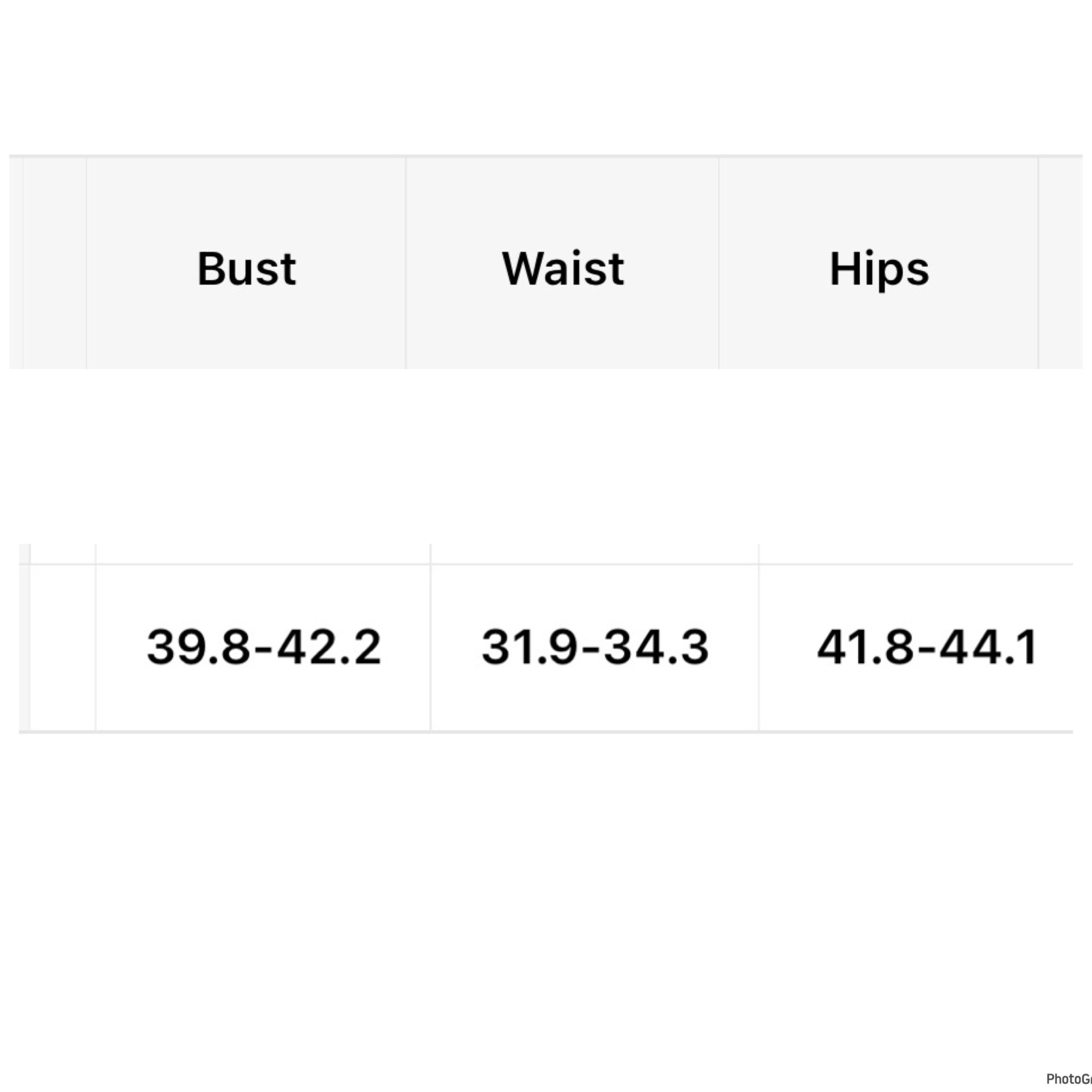
Task: Click the thin row sliver above 39.8-42.2
Action: [x=263, y=554]
